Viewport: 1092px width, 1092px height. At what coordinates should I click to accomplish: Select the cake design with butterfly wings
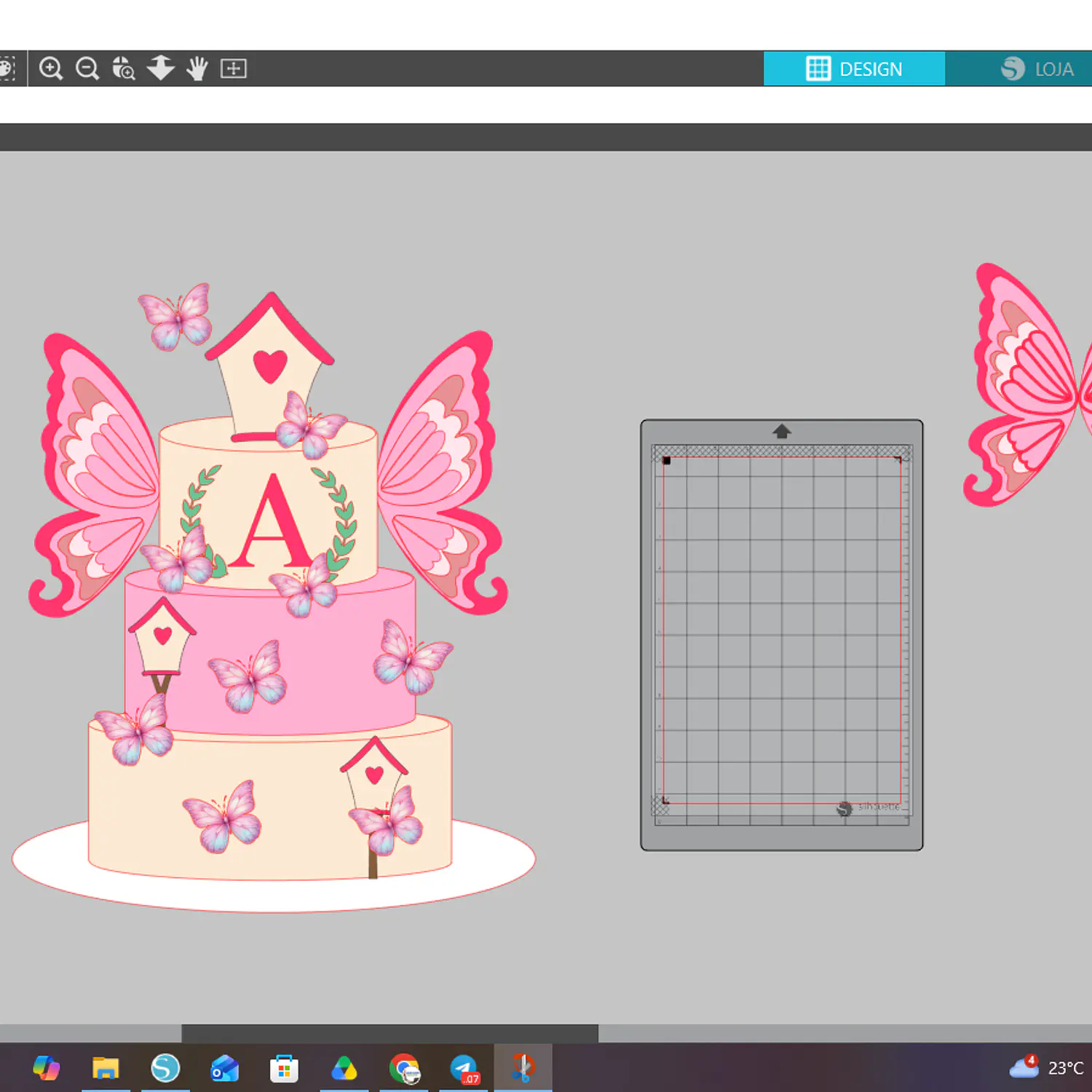273,597
